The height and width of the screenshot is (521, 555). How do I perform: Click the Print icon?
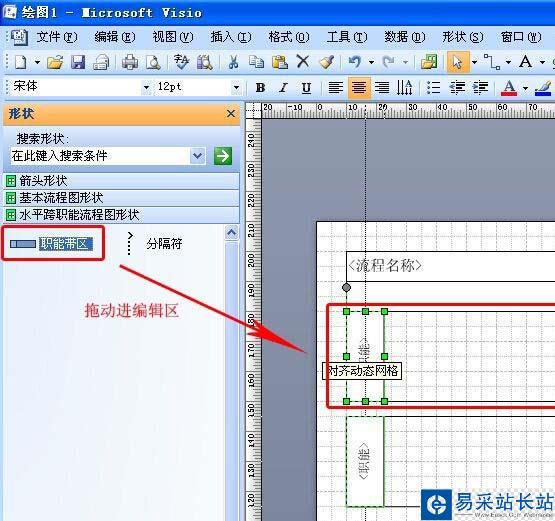coord(130,62)
